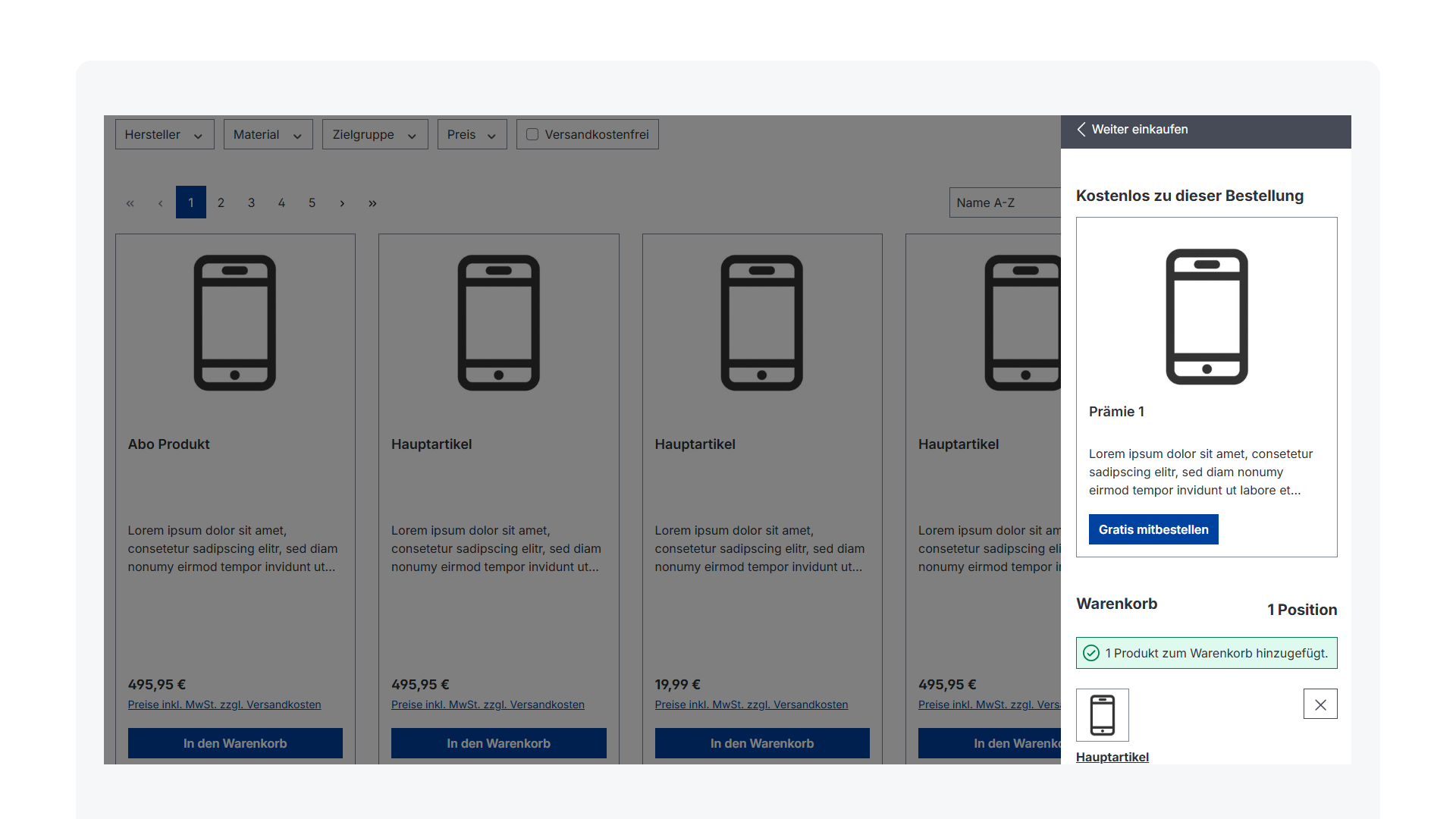The height and width of the screenshot is (819, 1456).
Task: Click the back chevron beside Weiter einkaufen
Action: 1081,130
